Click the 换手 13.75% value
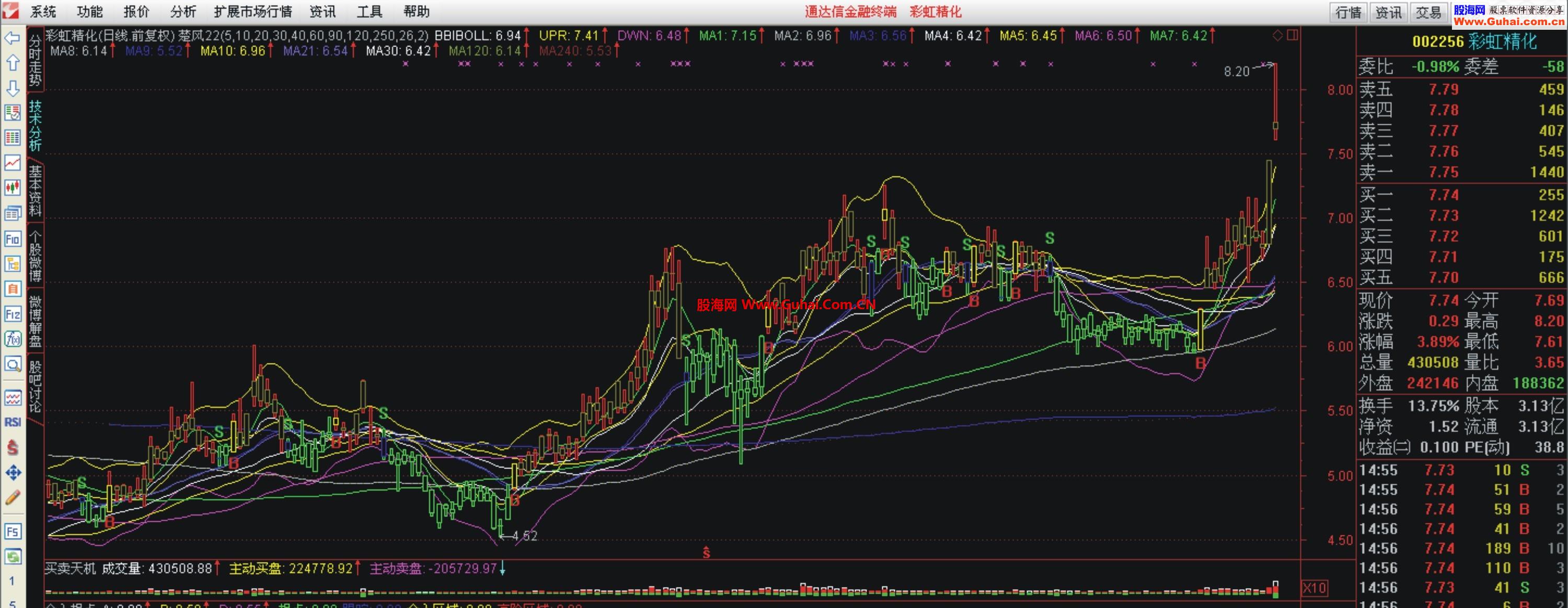 (1433, 406)
